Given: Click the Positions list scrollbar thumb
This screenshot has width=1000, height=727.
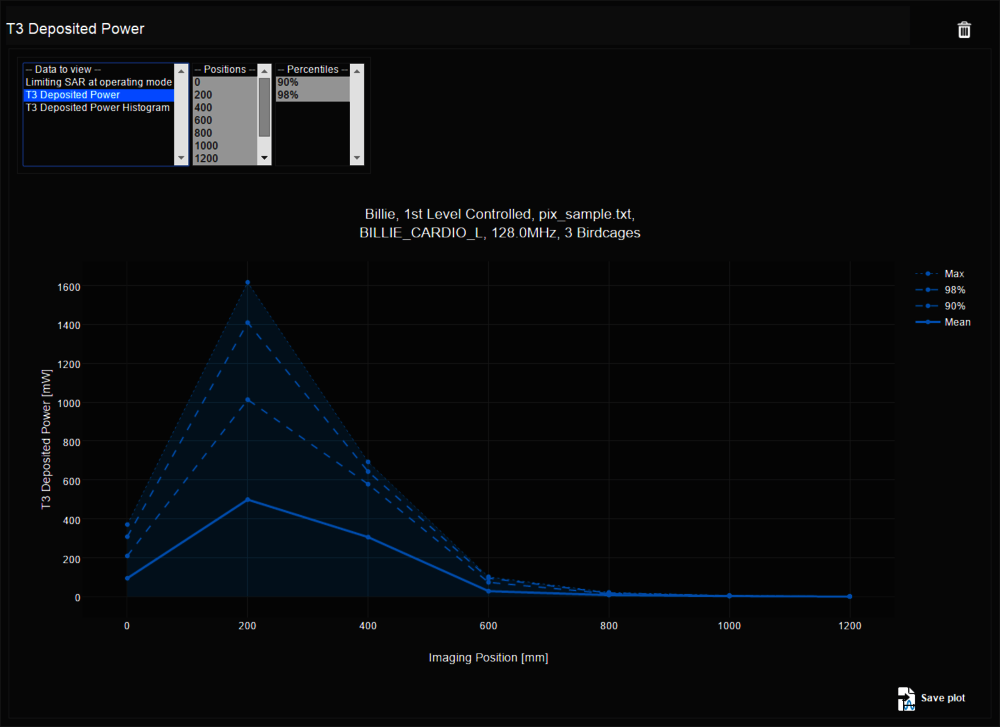Looking at the screenshot, I should coord(264,107).
